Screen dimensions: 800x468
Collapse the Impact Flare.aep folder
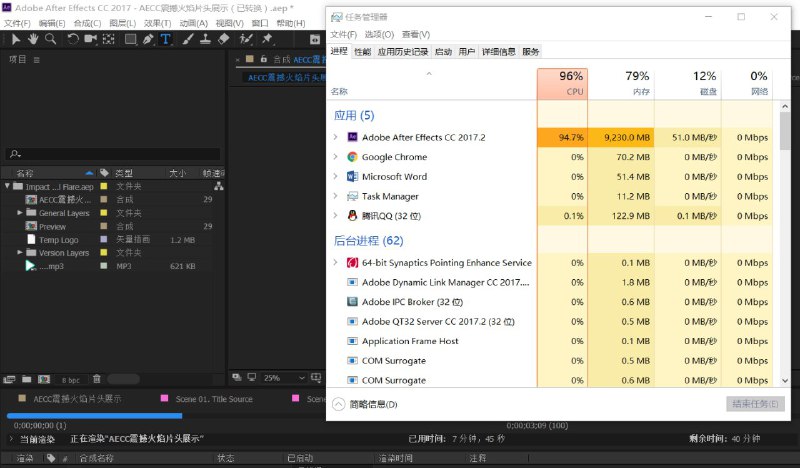tap(7, 186)
